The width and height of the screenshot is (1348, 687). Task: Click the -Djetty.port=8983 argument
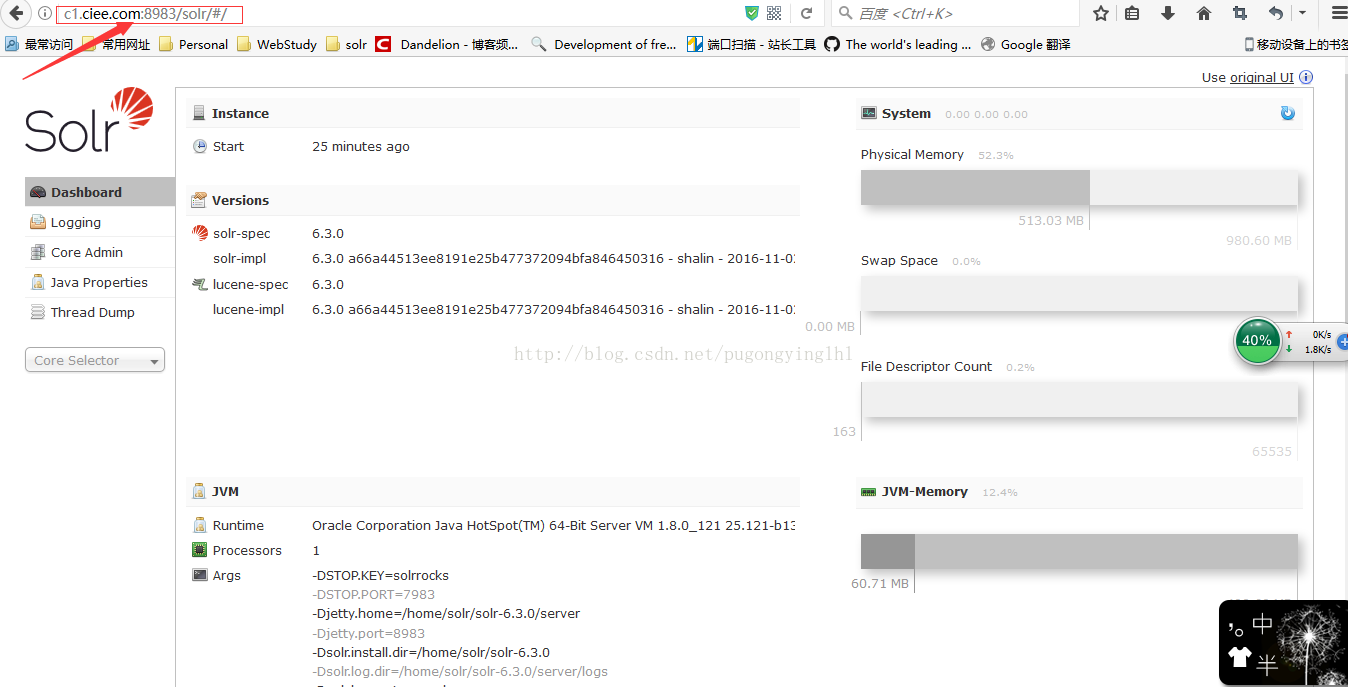tap(369, 633)
